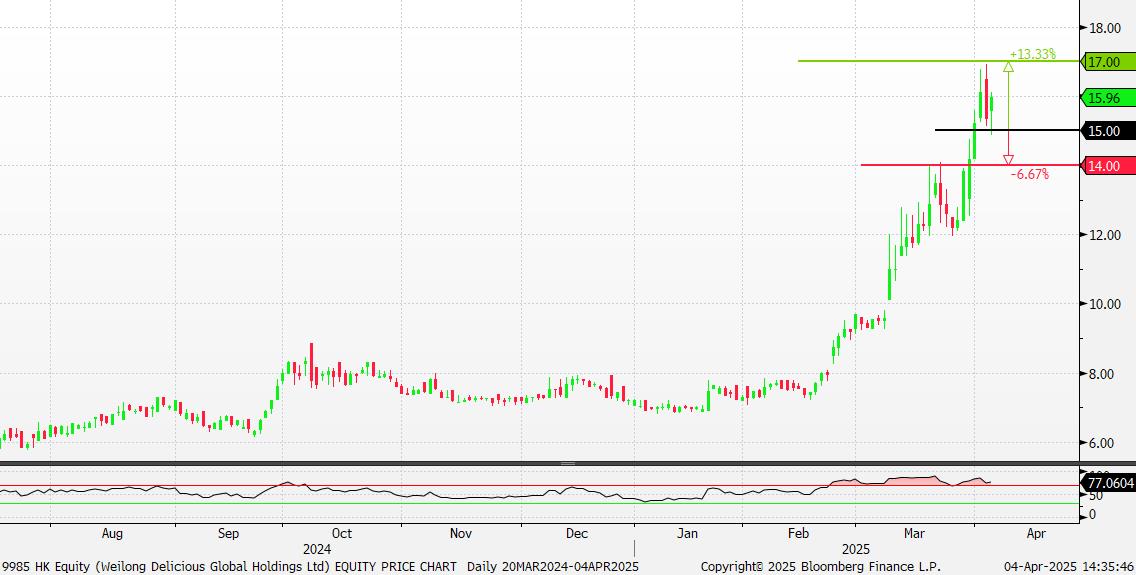Click the 10.00 price axis label

[x=1105, y=304]
